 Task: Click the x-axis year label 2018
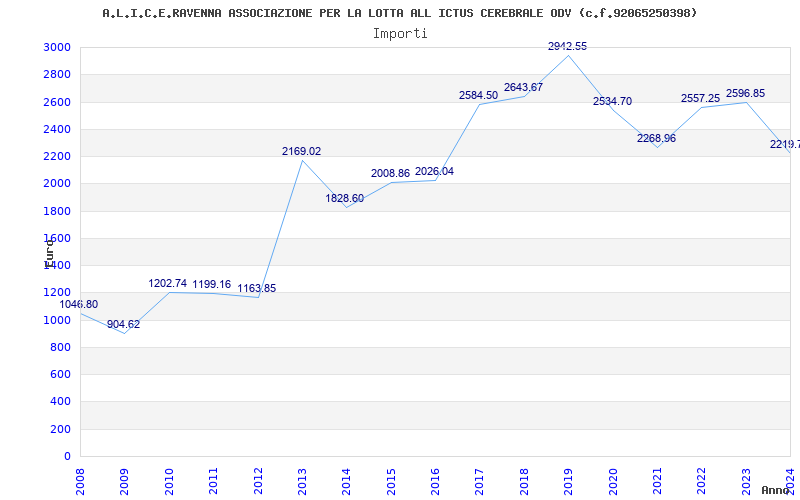524,482
